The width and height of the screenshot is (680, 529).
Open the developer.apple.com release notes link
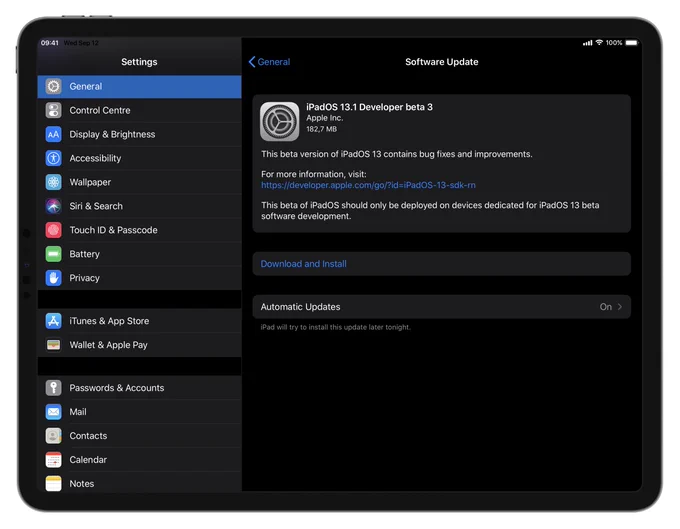(x=368, y=185)
